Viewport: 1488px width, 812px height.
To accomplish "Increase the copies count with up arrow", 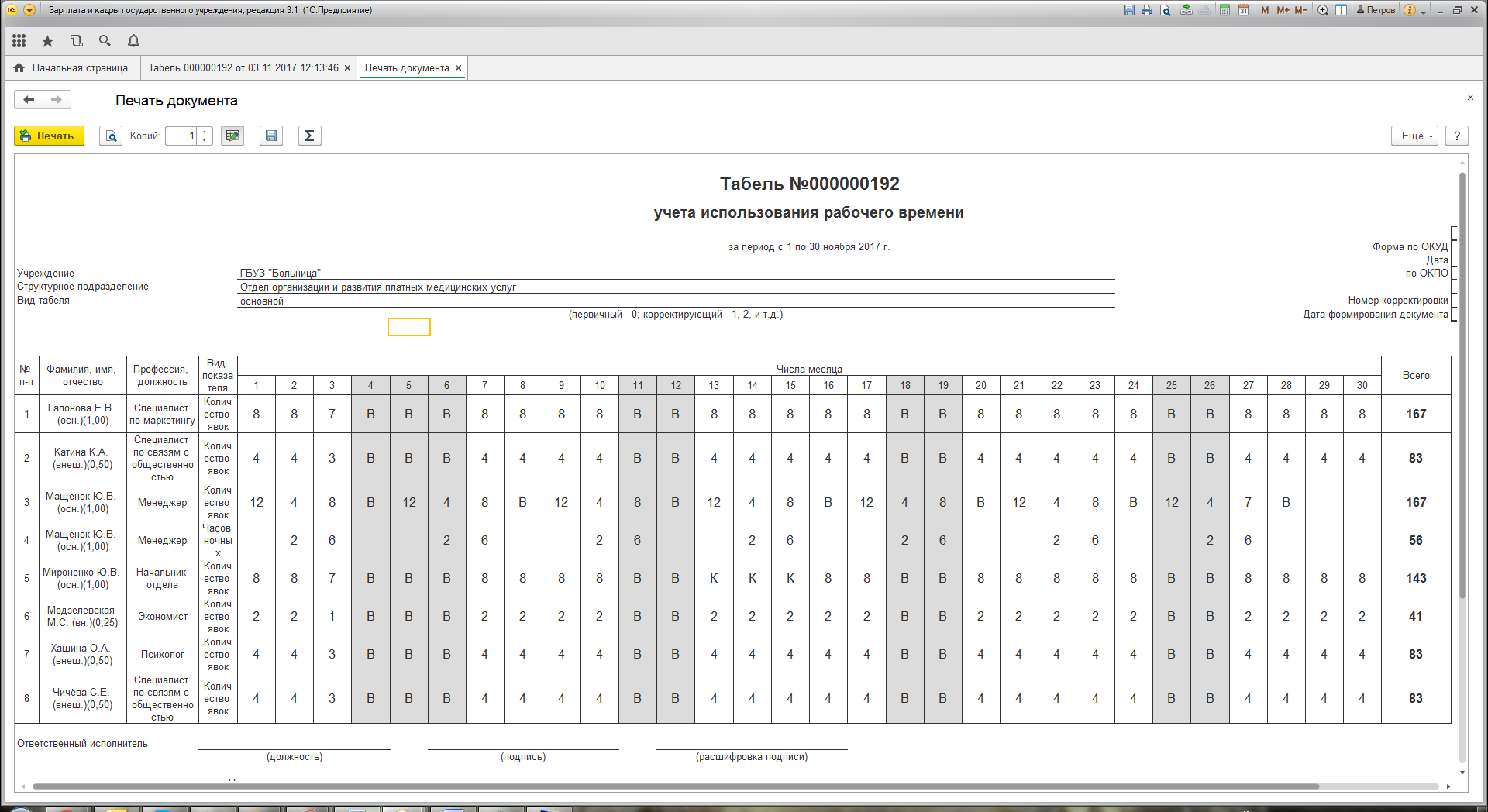I will pos(205,132).
